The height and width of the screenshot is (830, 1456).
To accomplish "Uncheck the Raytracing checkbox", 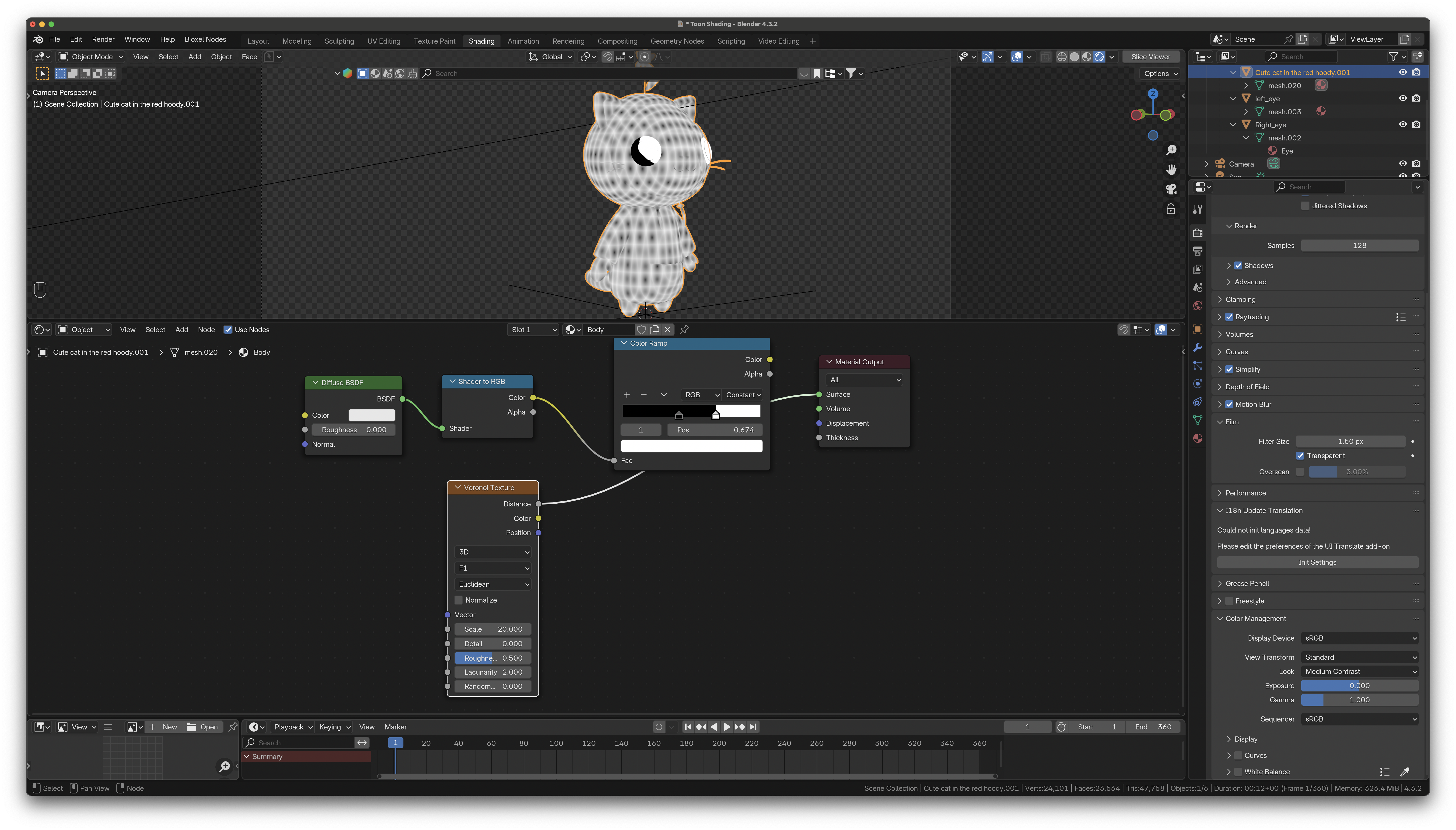I will tap(1229, 317).
